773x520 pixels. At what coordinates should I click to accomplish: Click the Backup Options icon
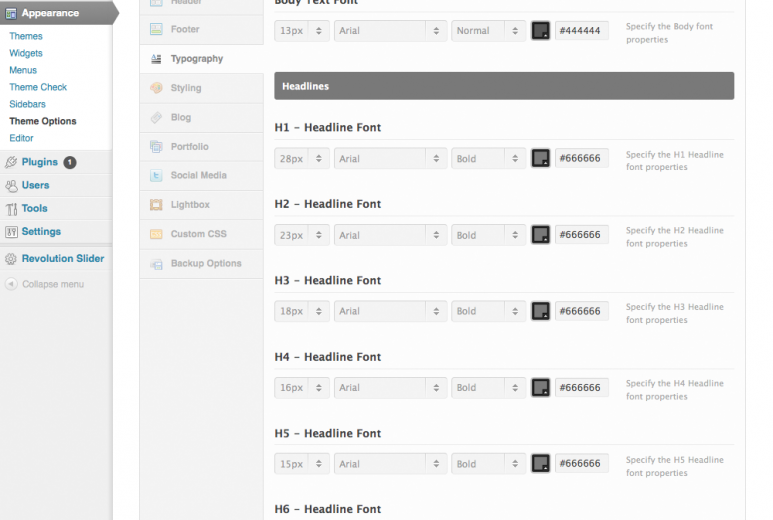pyautogui.click(x=156, y=264)
